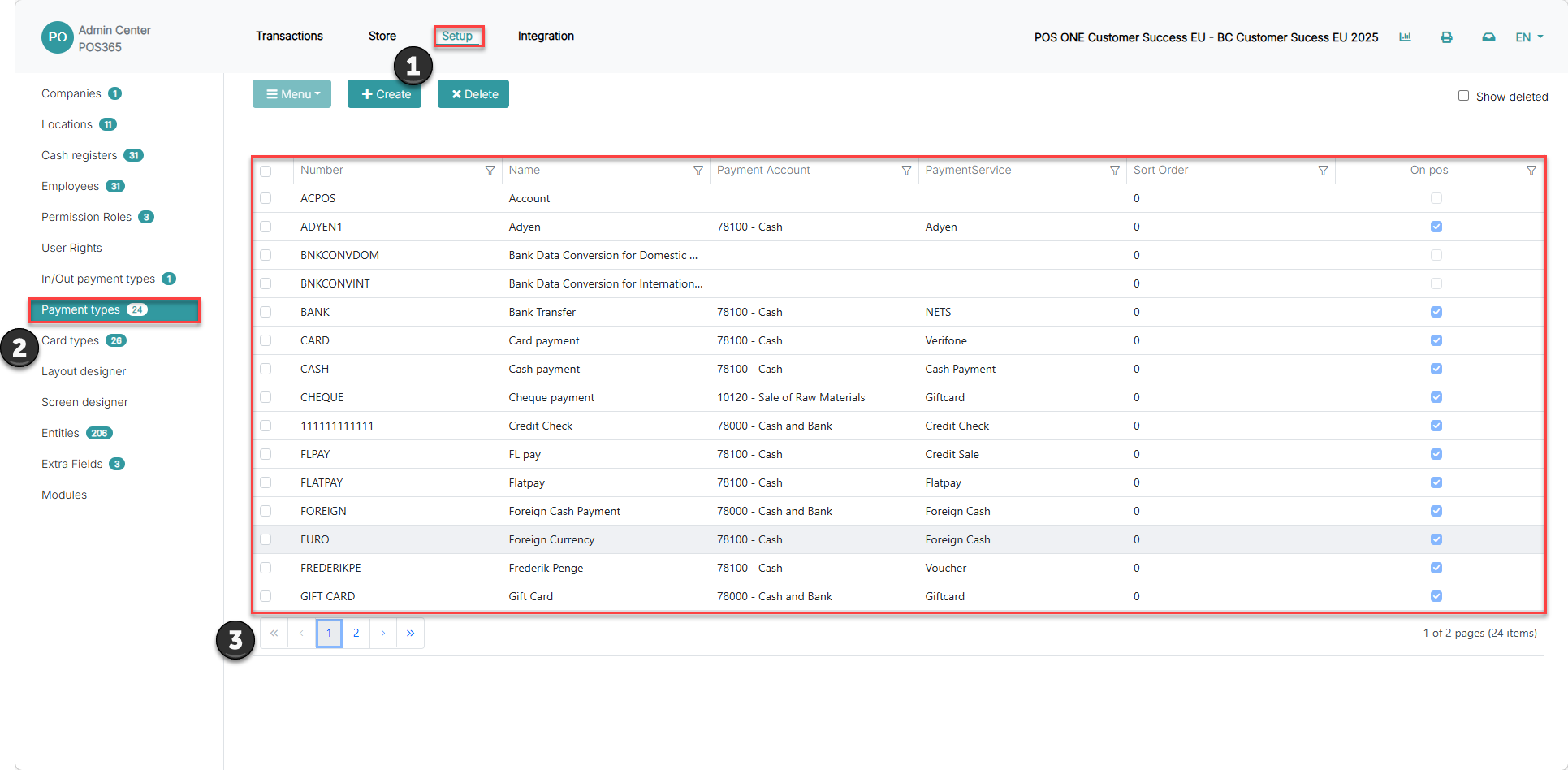The image size is (1568, 770).
Task: Filter the Payment Account column
Action: [x=906, y=171]
